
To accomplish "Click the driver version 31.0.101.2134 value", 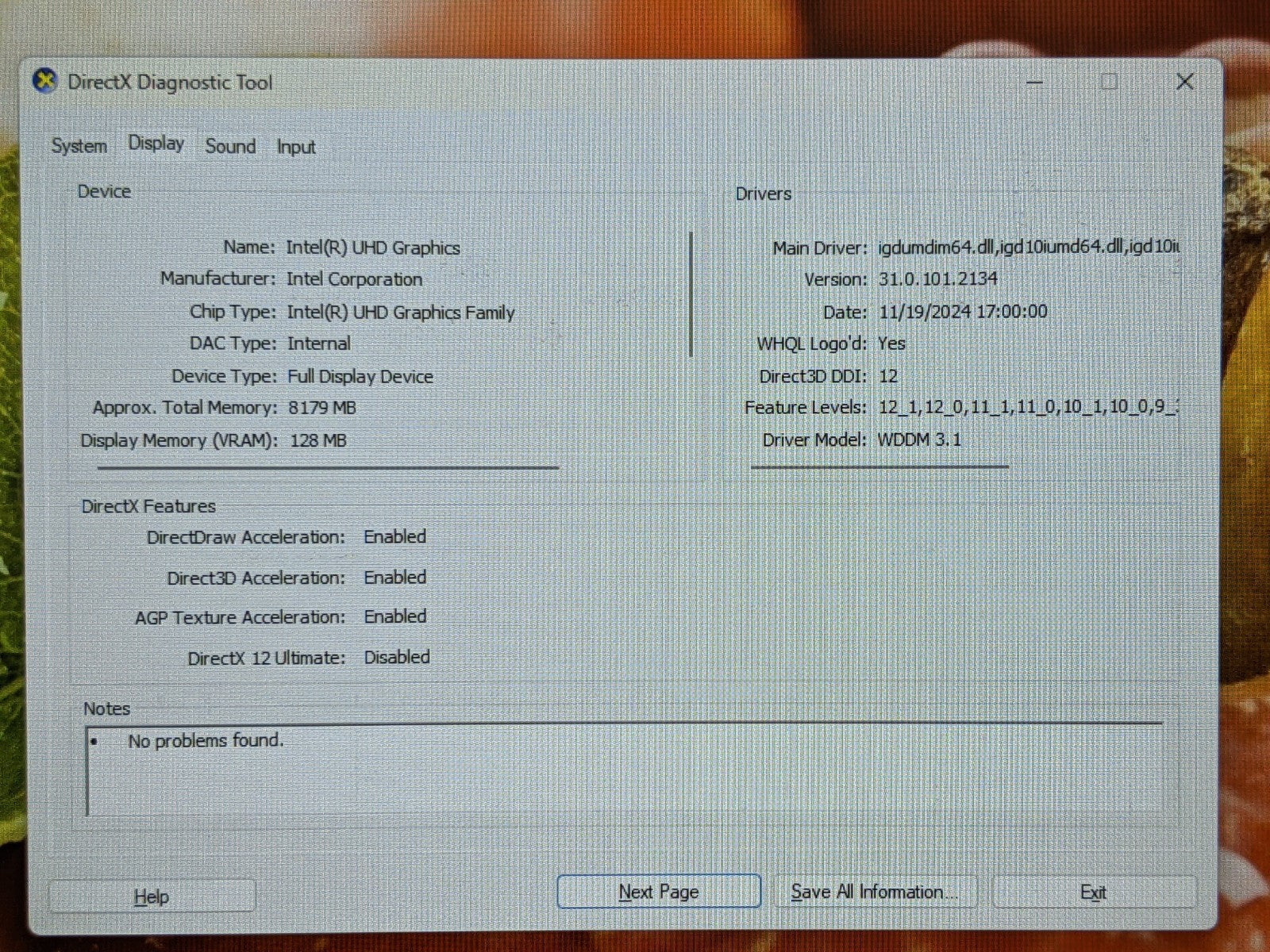I will [x=937, y=279].
